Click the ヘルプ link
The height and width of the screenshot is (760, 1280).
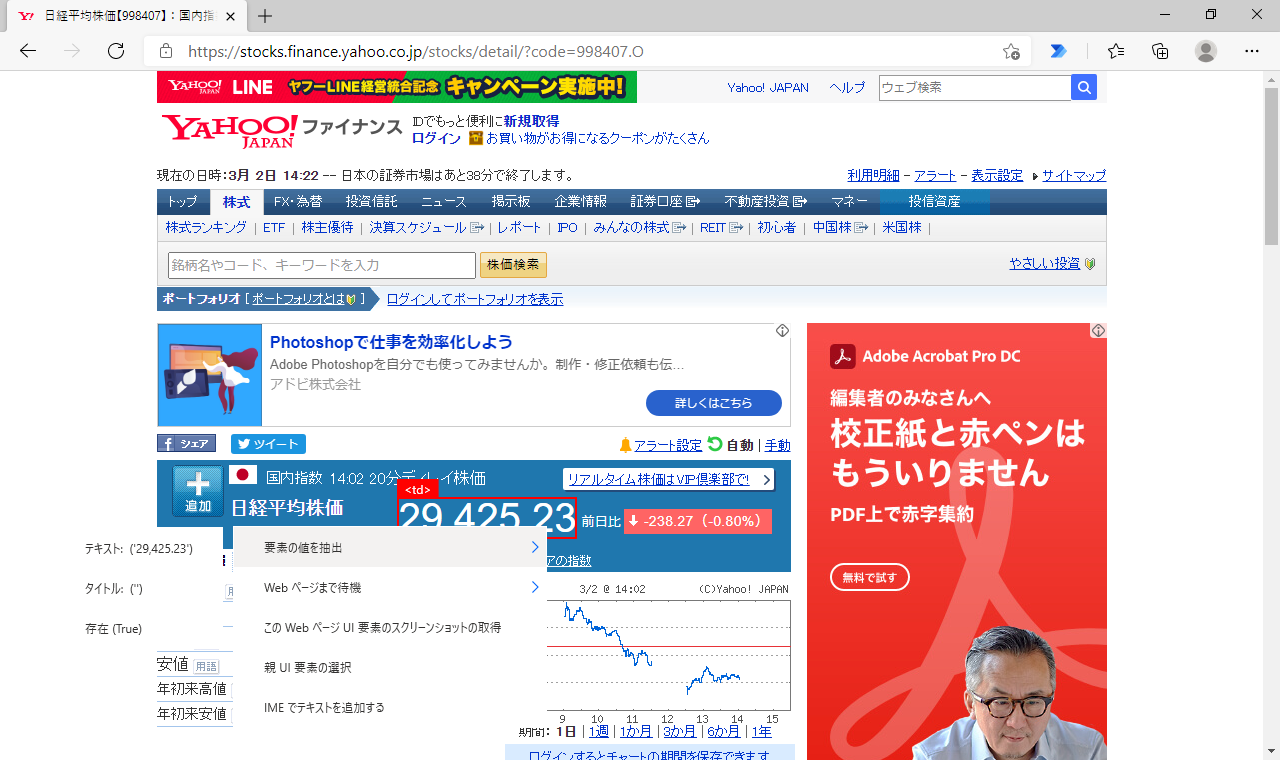pyautogui.click(x=847, y=88)
